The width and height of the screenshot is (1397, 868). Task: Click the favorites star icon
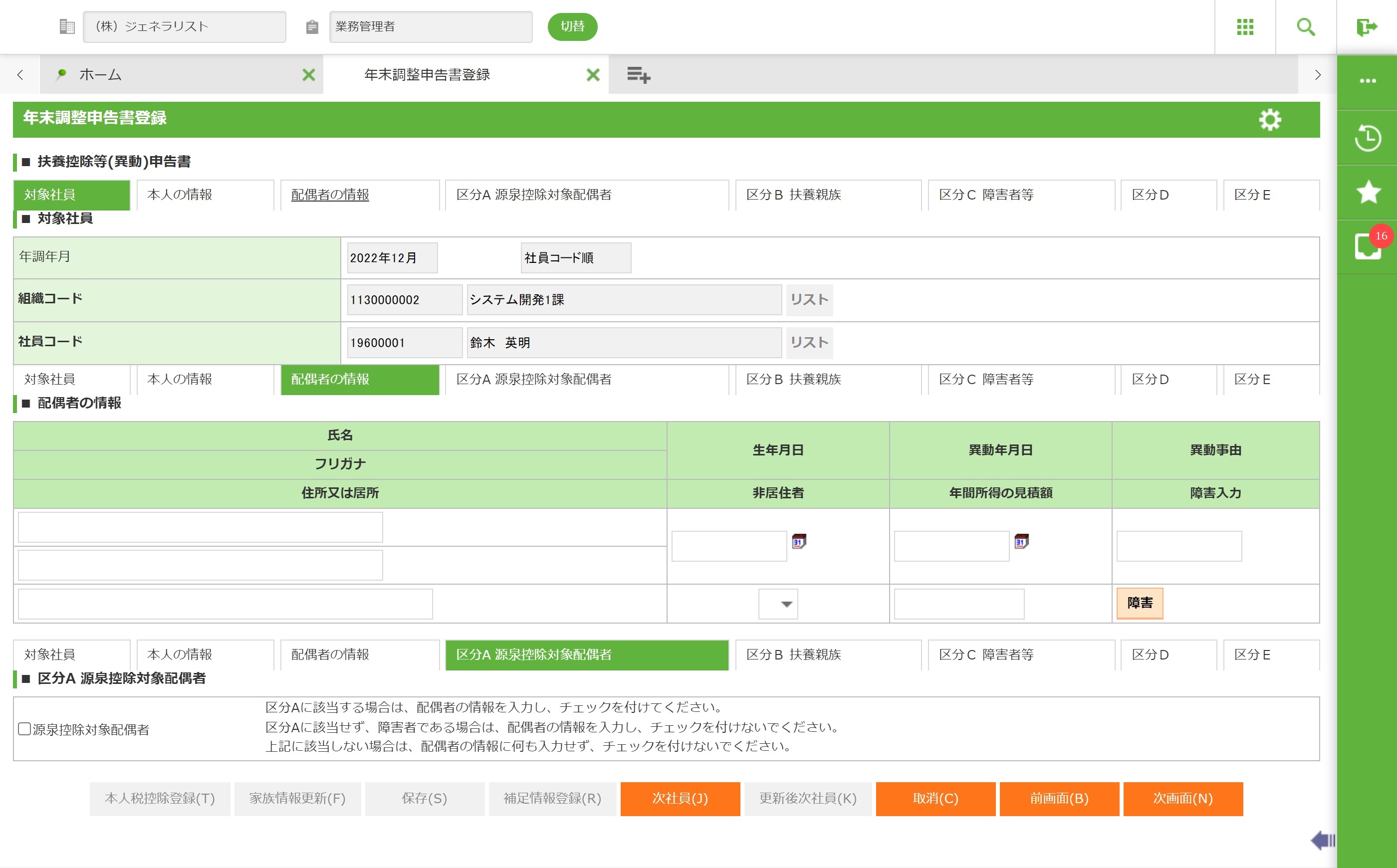click(1367, 192)
